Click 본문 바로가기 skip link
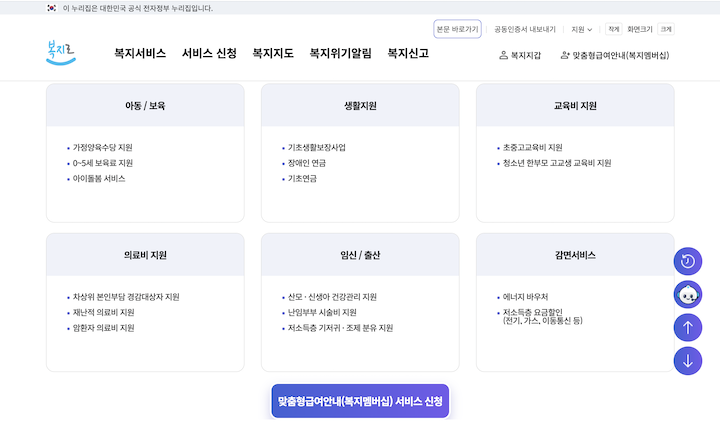 pos(457,29)
